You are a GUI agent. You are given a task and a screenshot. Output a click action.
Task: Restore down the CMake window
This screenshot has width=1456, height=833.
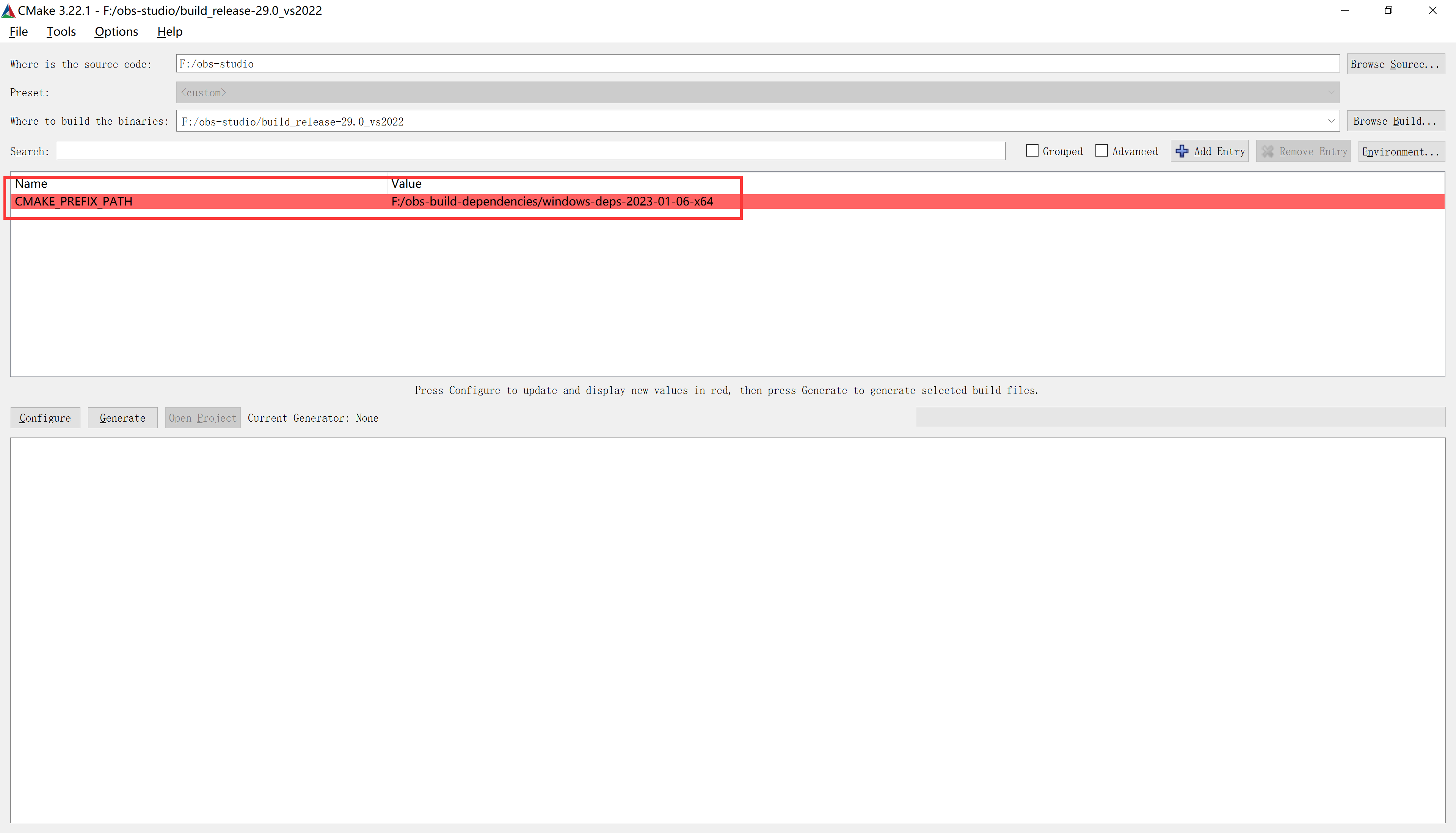(x=1388, y=10)
